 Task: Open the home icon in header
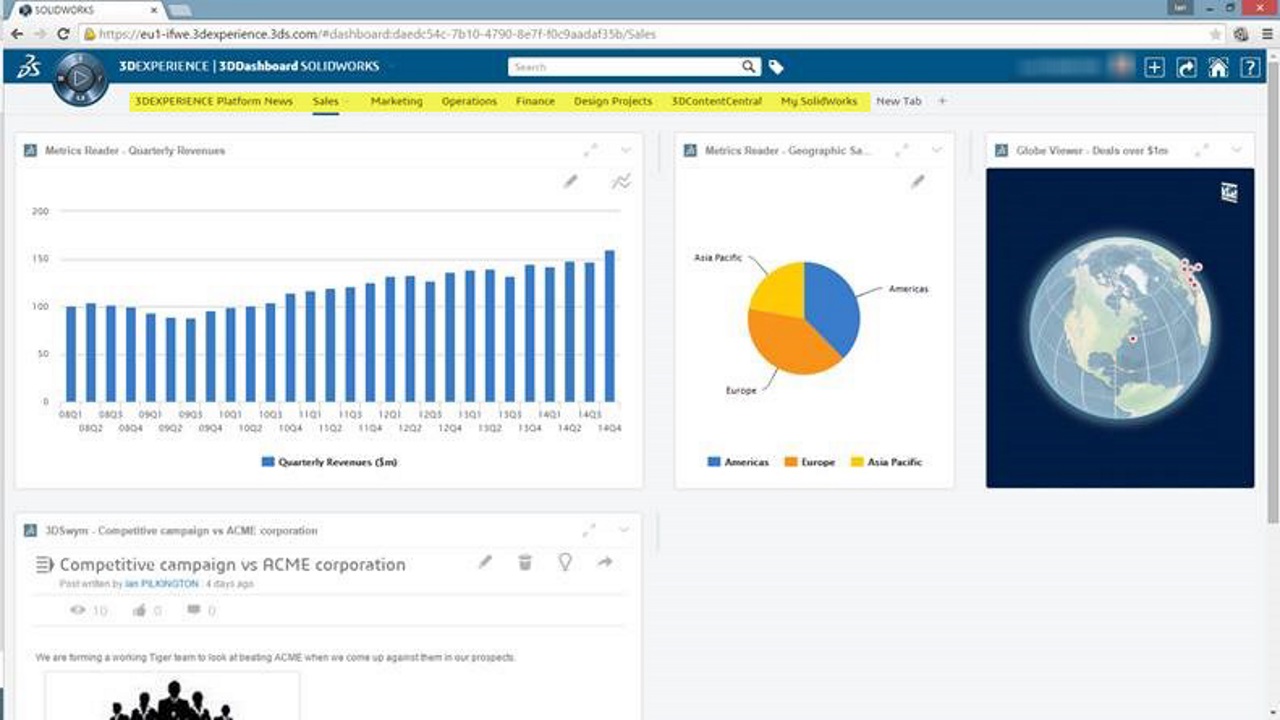1218,67
